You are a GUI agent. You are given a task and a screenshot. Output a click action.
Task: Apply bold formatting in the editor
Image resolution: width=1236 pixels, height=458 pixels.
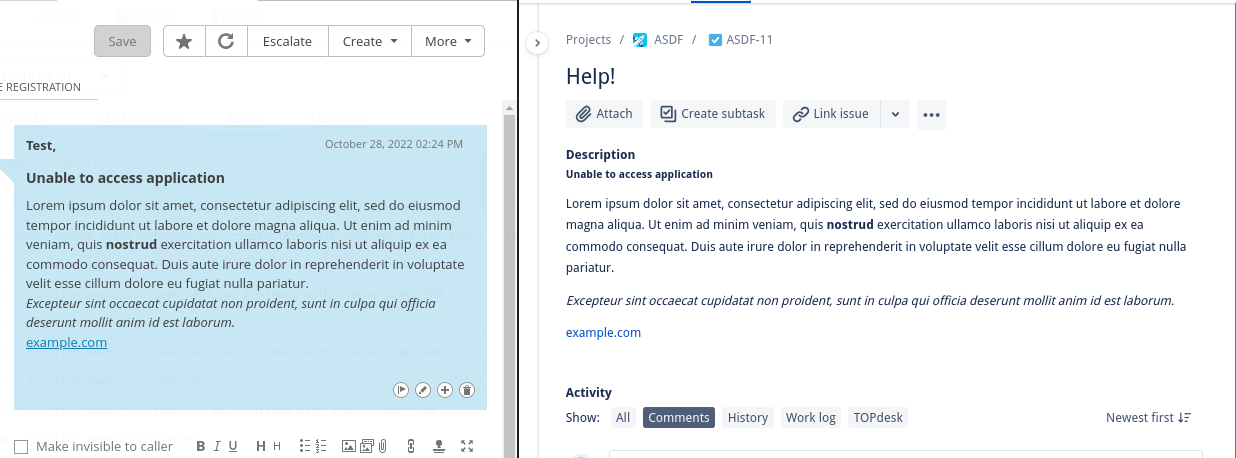pos(201,446)
